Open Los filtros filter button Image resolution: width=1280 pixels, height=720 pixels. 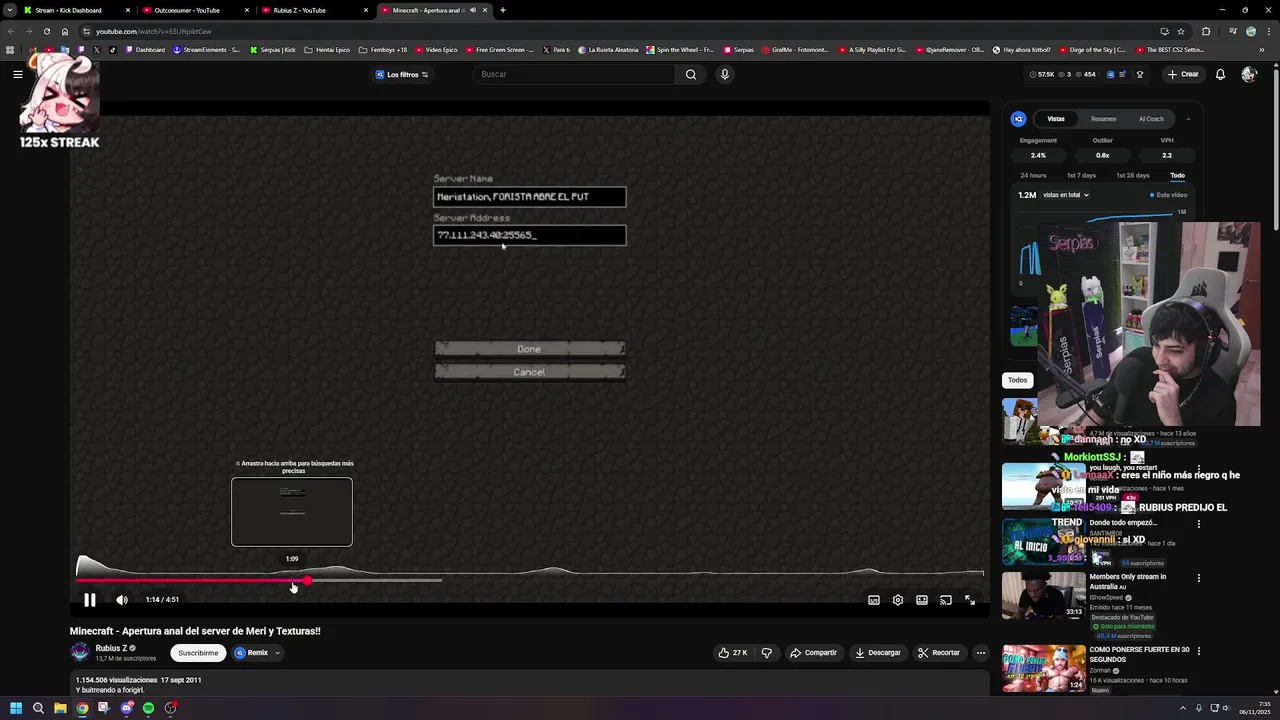pos(402,74)
